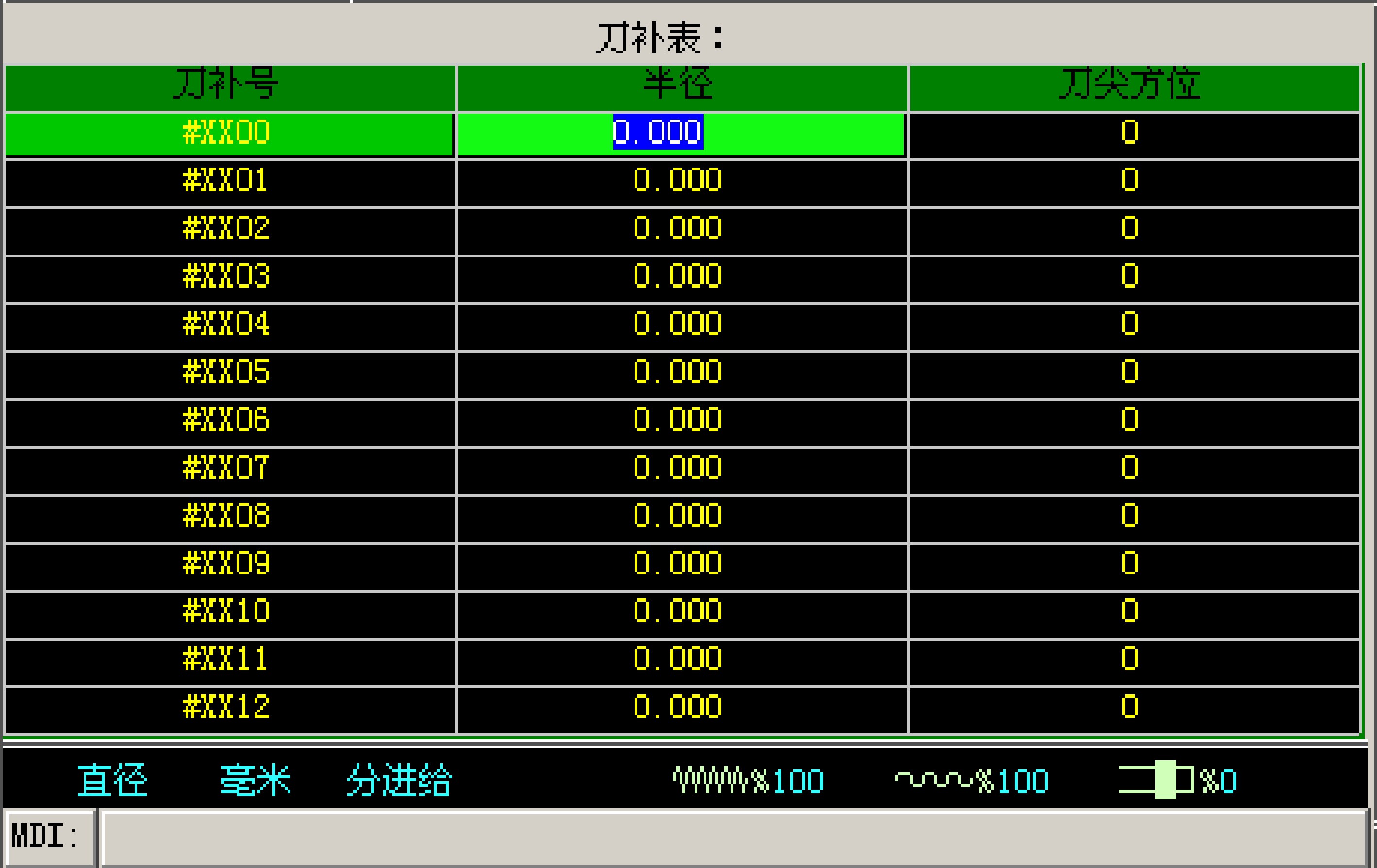Click tool tip direction in row #XX04
This screenshot has height=868, width=1377.
(1134, 327)
